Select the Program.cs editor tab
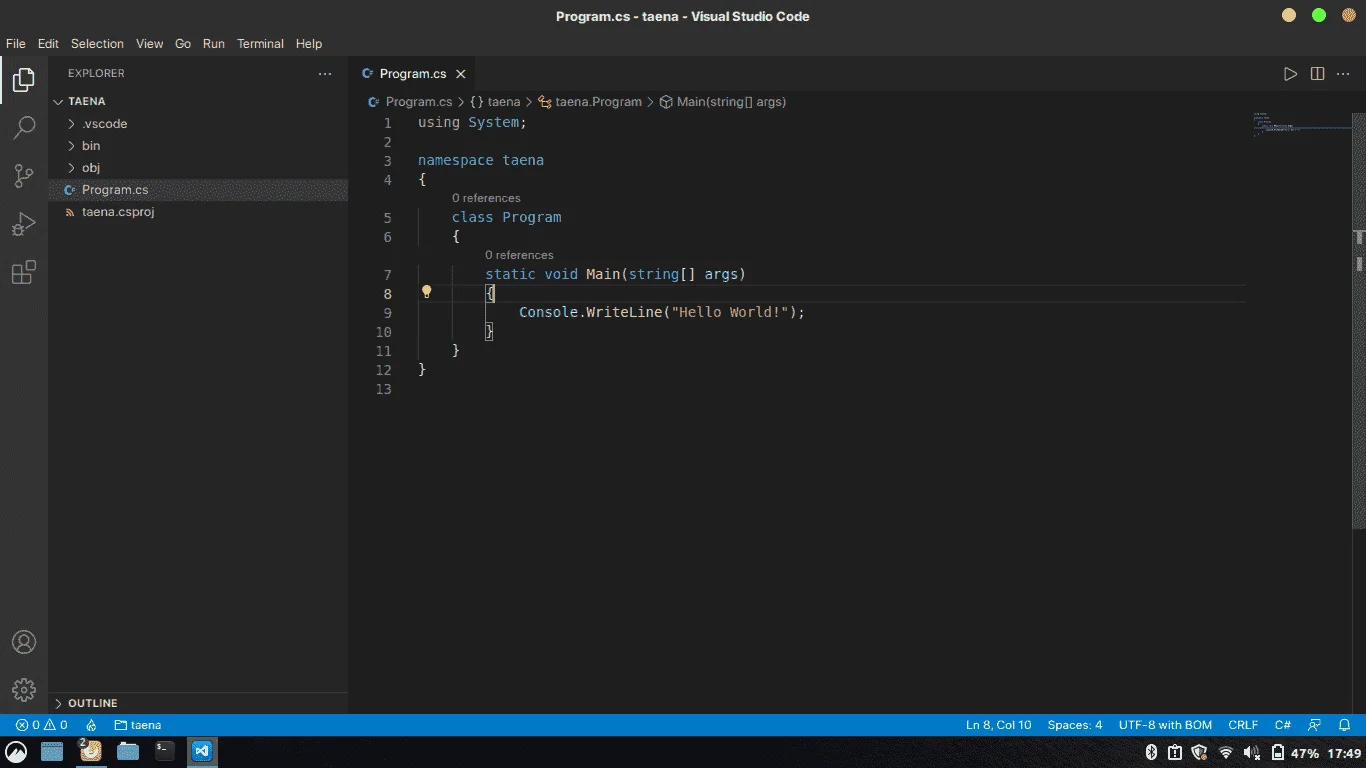The image size is (1366, 768). coord(413,74)
